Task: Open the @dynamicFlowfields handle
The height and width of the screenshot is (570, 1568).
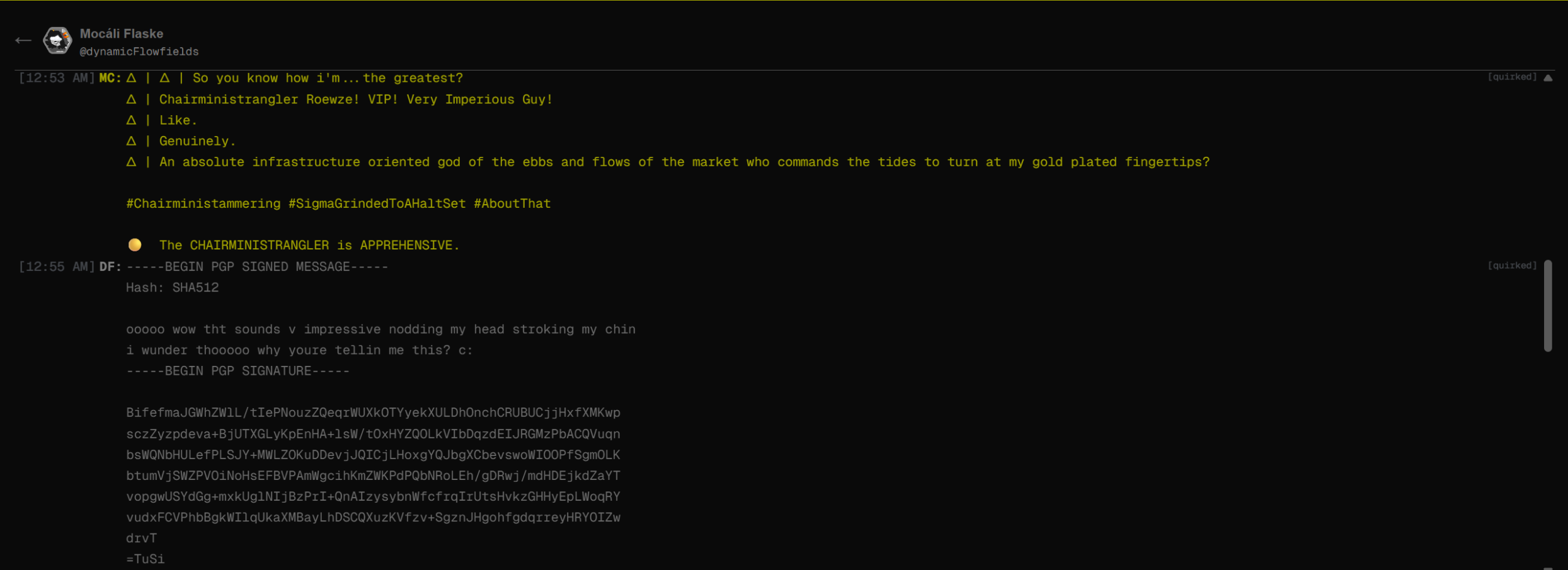Action: pos(139,52)
